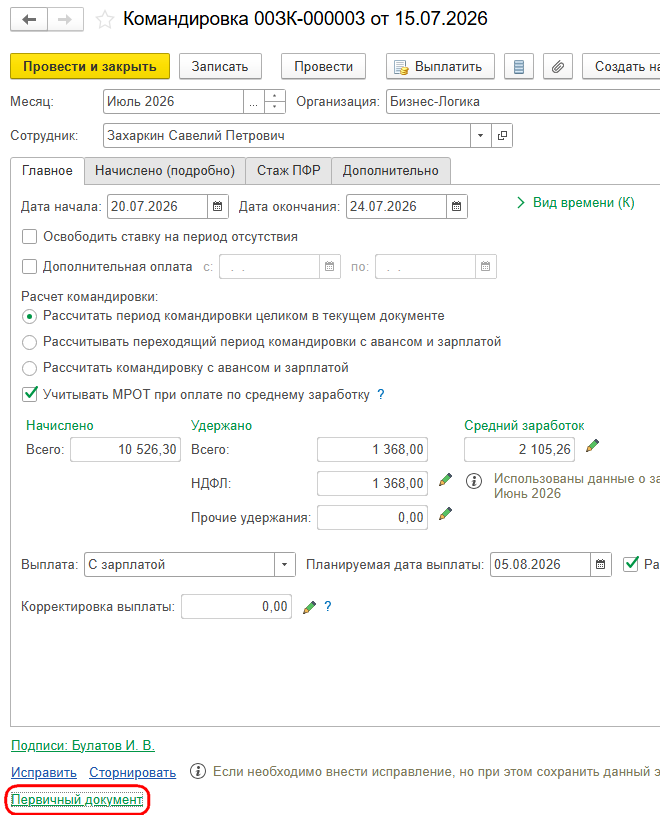Show help for Корректировка выплаты question mark
This screenshot has height=815, width=660.
(328, 607)
